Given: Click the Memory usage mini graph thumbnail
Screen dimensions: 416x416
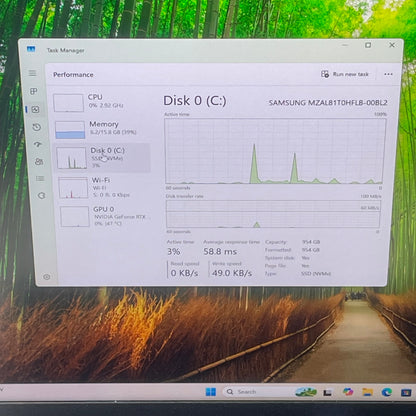Looking at the screenshot, I should 70,130.
